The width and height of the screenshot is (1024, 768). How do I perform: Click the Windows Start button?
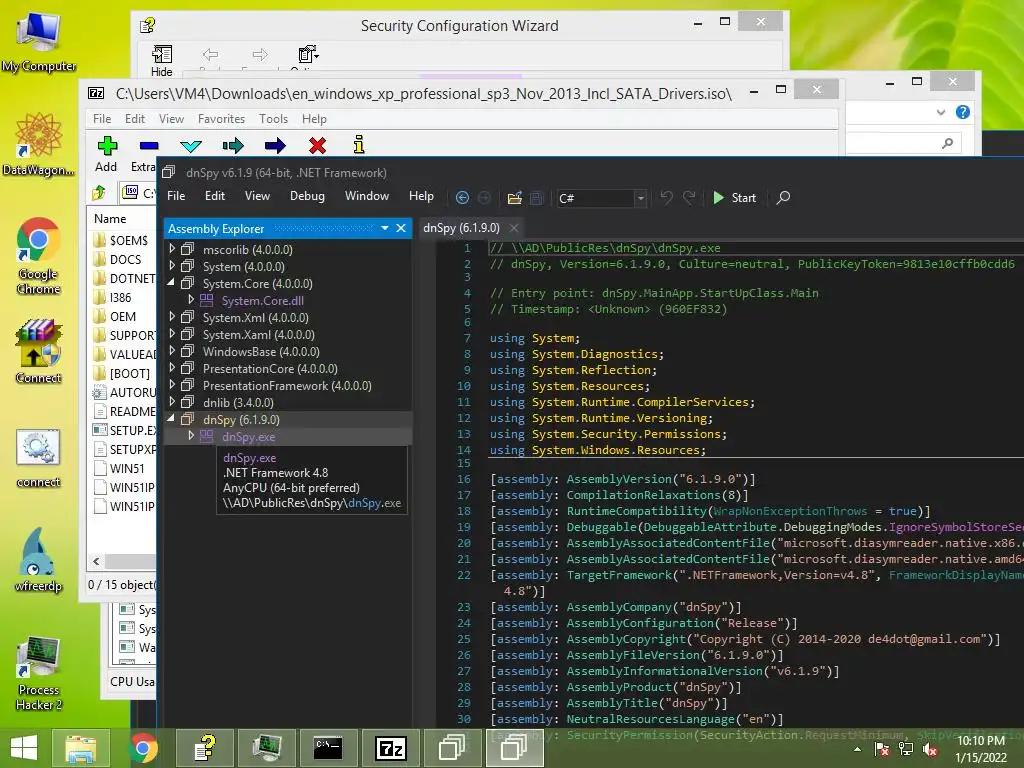(24, 748)
